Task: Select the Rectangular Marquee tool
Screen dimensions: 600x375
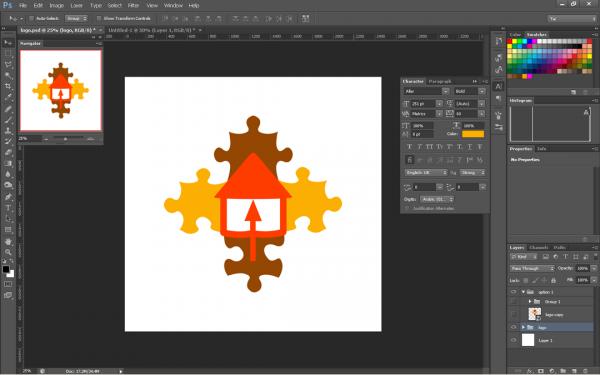Action: coord(8,54)
